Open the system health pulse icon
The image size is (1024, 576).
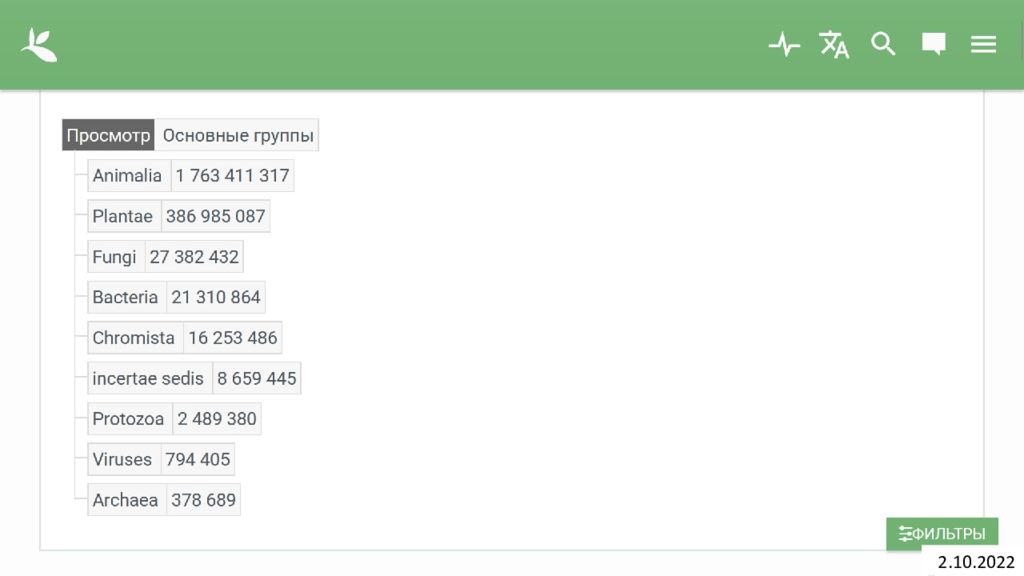coord(784,44)
